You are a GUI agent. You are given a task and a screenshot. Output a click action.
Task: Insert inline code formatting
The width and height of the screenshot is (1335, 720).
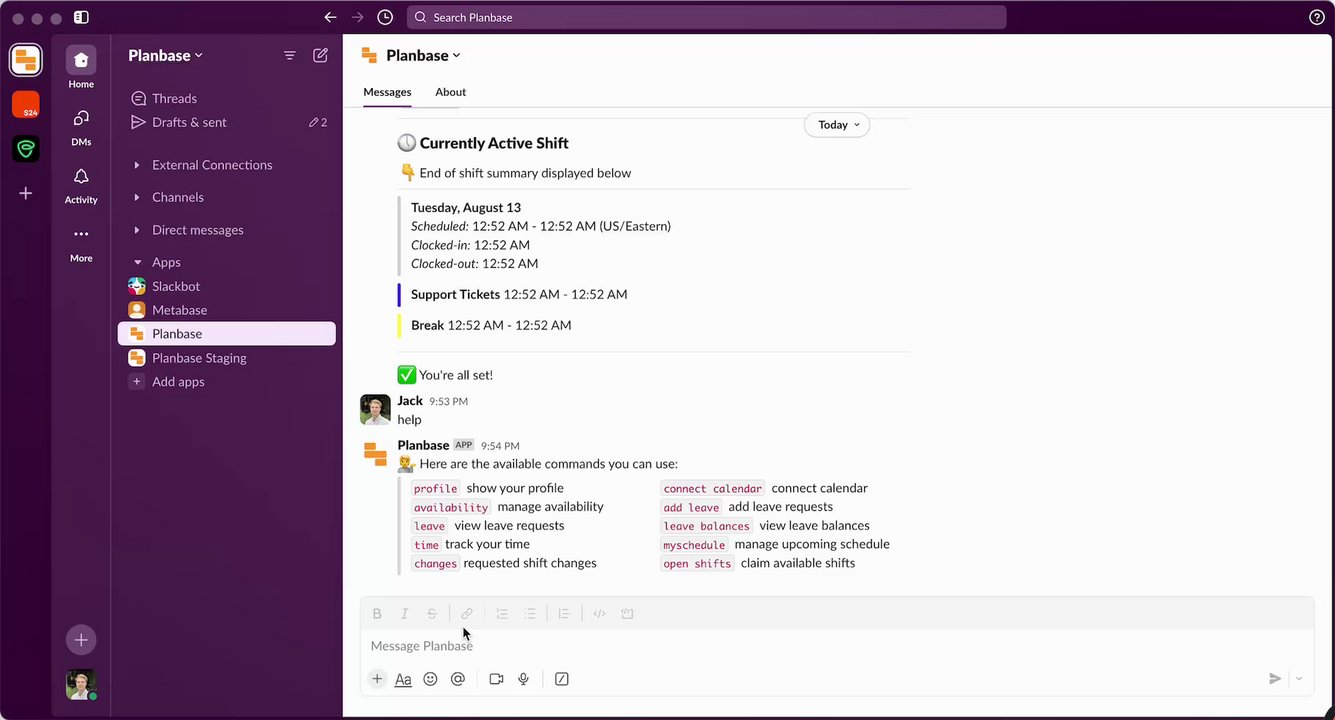pos(599,614)
